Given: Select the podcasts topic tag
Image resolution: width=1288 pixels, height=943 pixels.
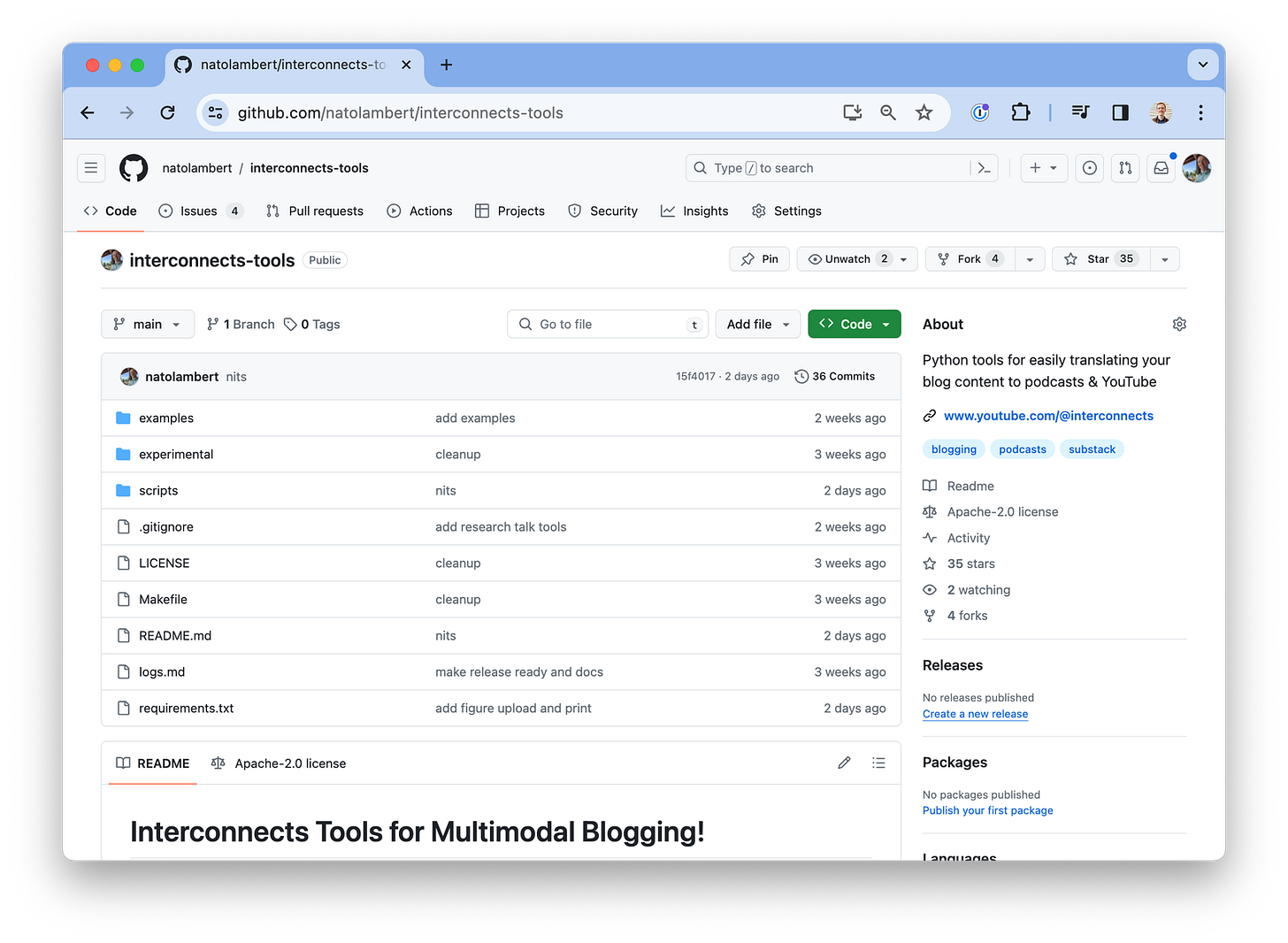Looking at the screenshot, I should point(1023,449).
